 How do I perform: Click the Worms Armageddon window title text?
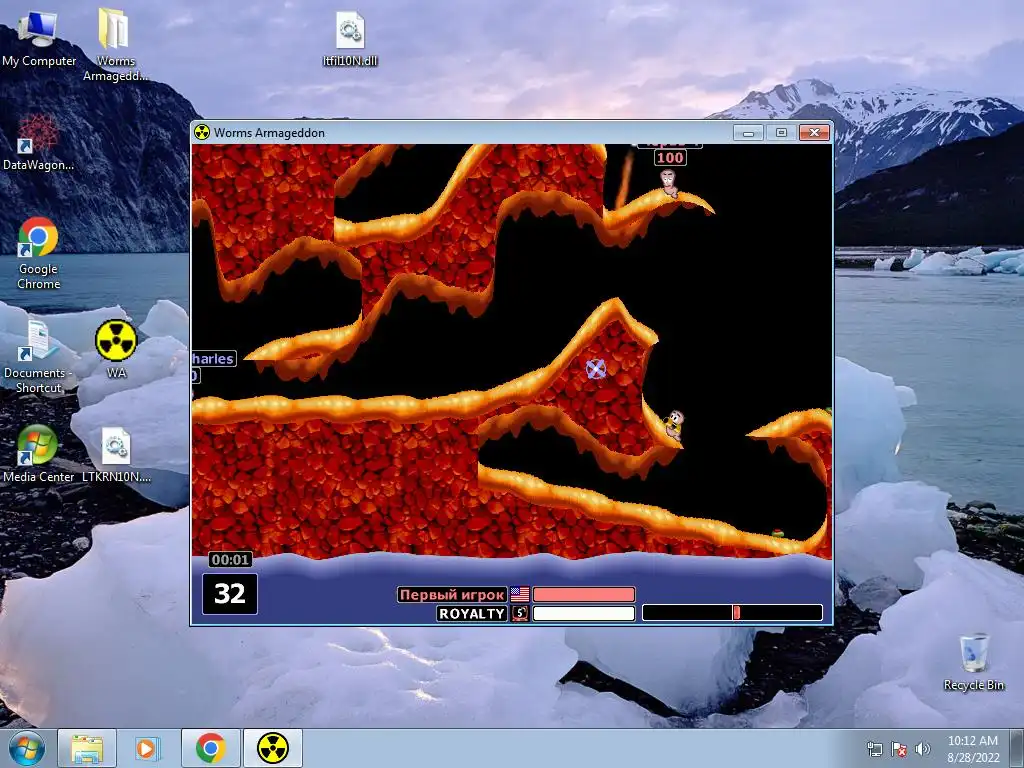click(269, 133)
